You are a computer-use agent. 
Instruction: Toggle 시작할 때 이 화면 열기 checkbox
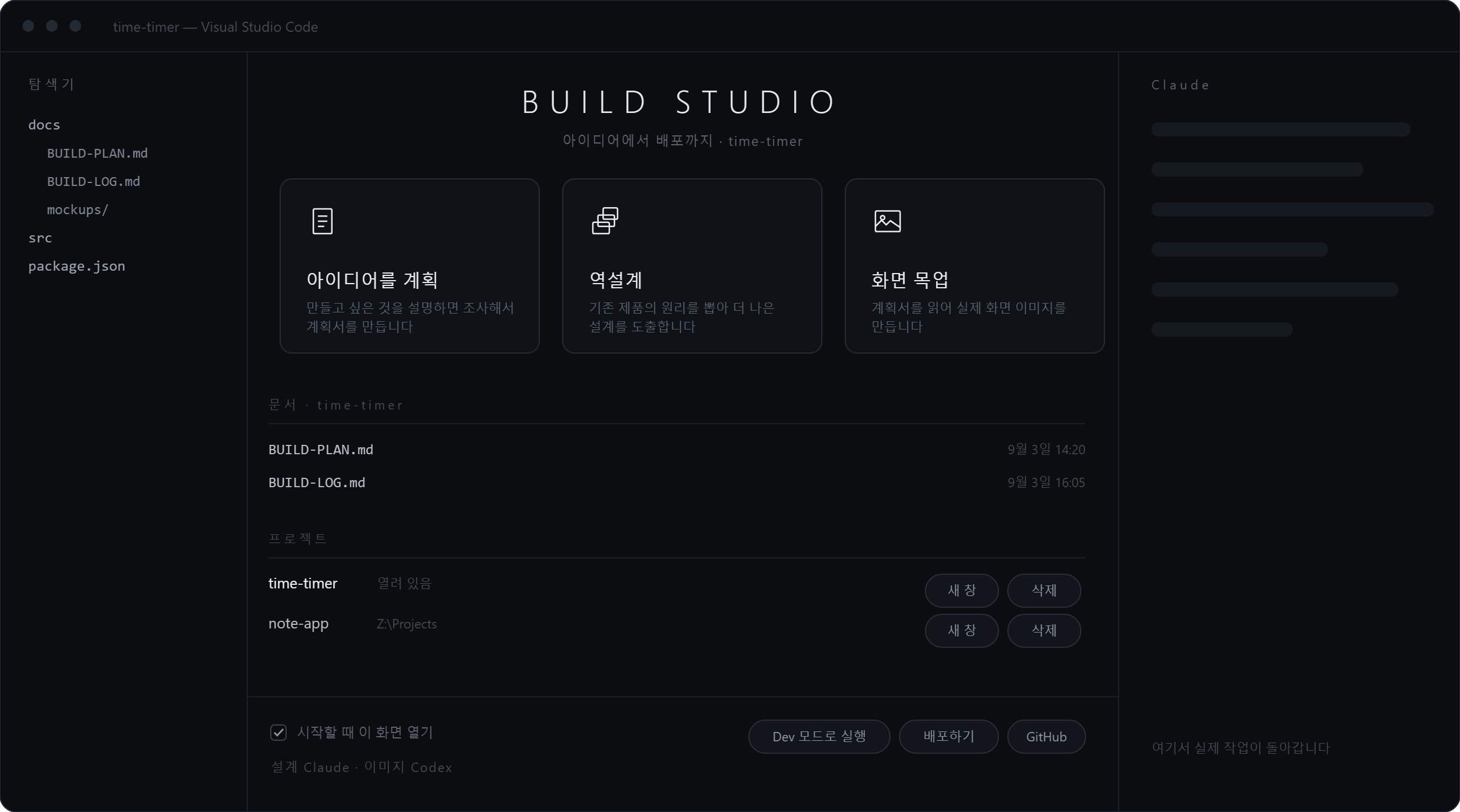pyautogui.click(x=278, y=733)
